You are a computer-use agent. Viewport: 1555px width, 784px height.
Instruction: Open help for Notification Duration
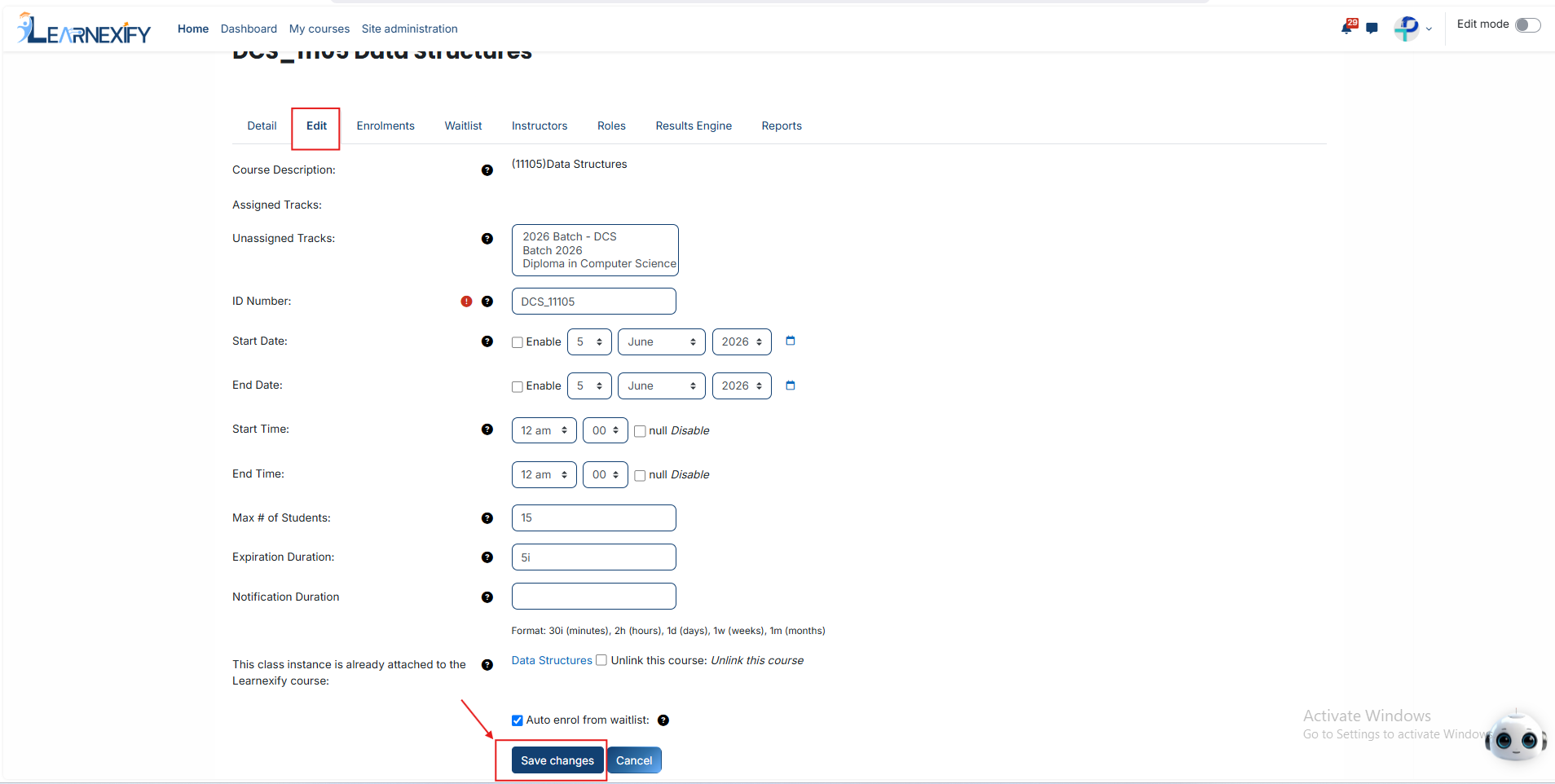tap(487, 597)
